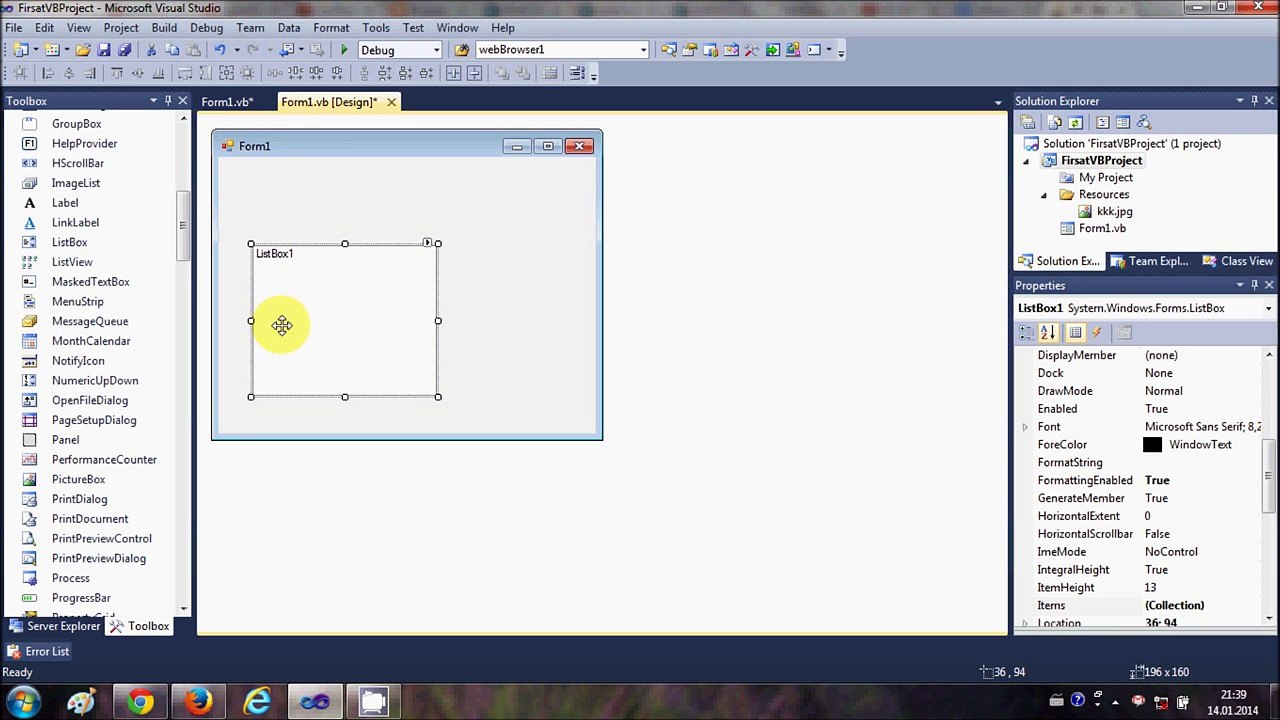
Task: Click Windows Start button
Action: [x=23, y=702]
